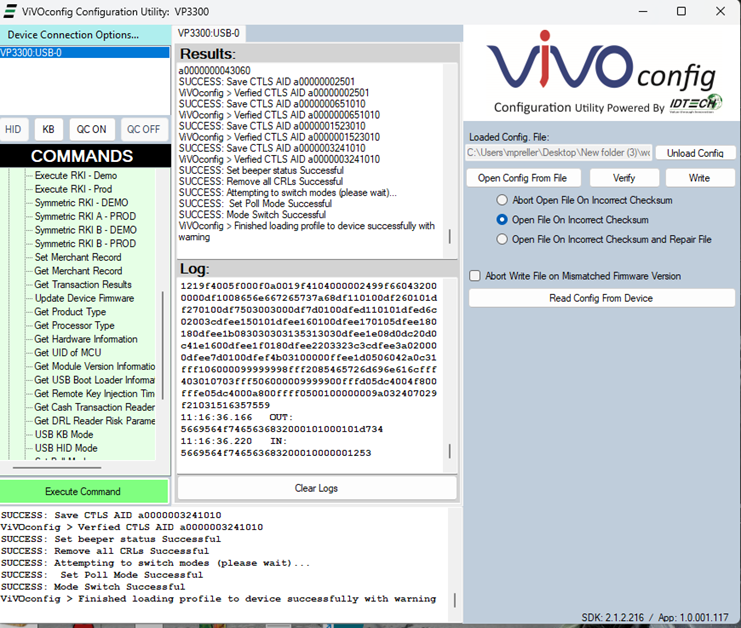741x628 pixels.
Task: Enable Abort Write File on Mismatched Firmware
Action: [x=475, y=276]
